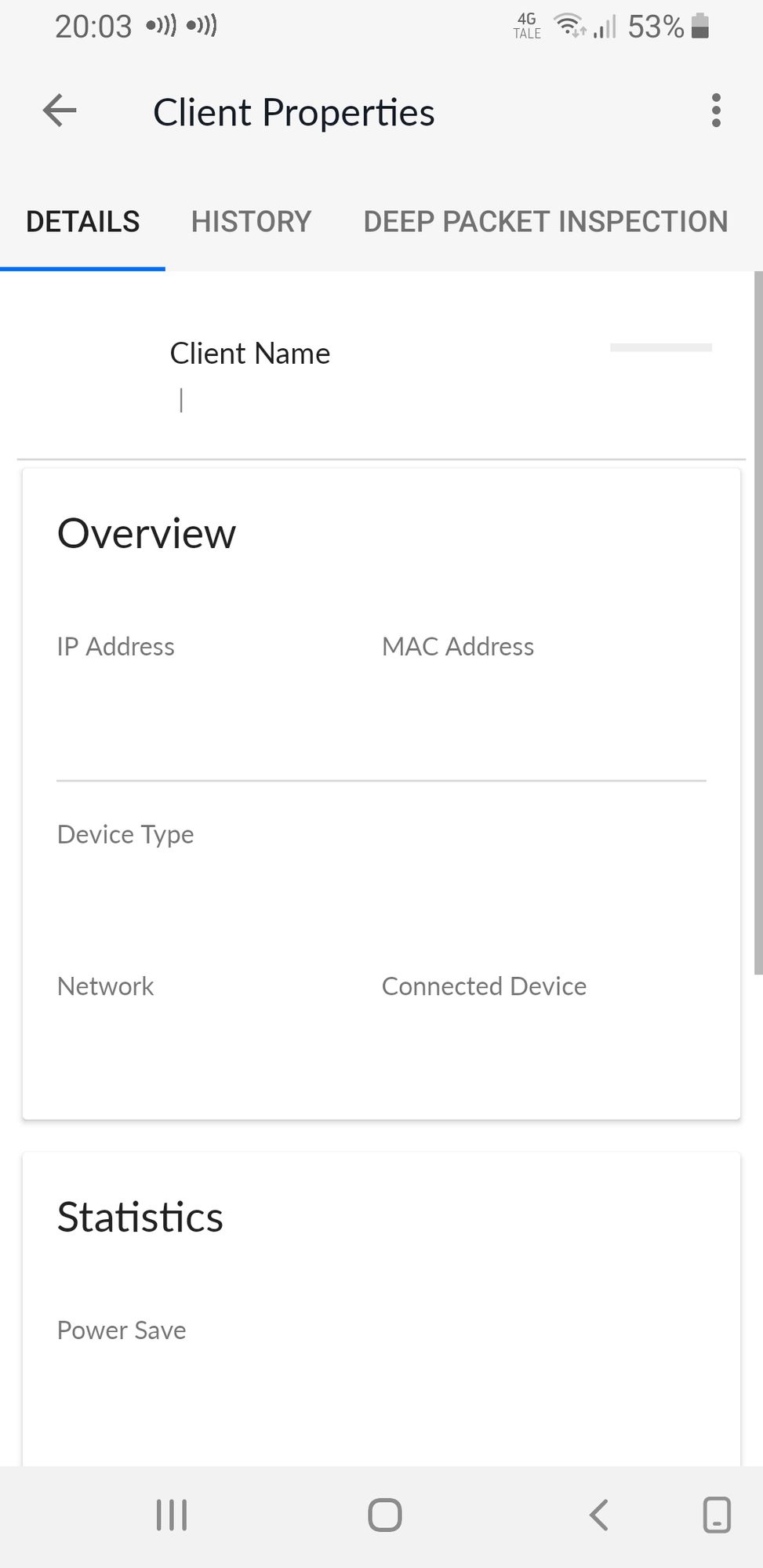Tap the Connected Device field
This screenshot has width=763, height=1568.
[484, 986]
